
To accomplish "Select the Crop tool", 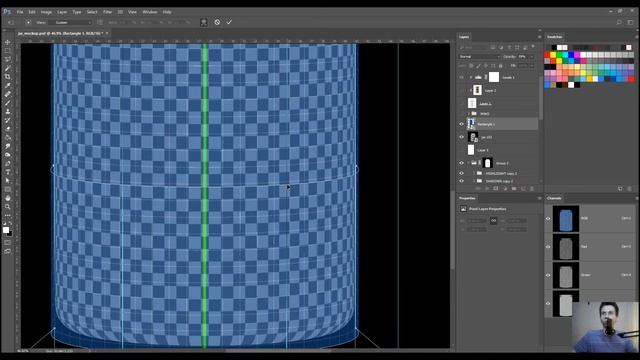I will [7, 77].
